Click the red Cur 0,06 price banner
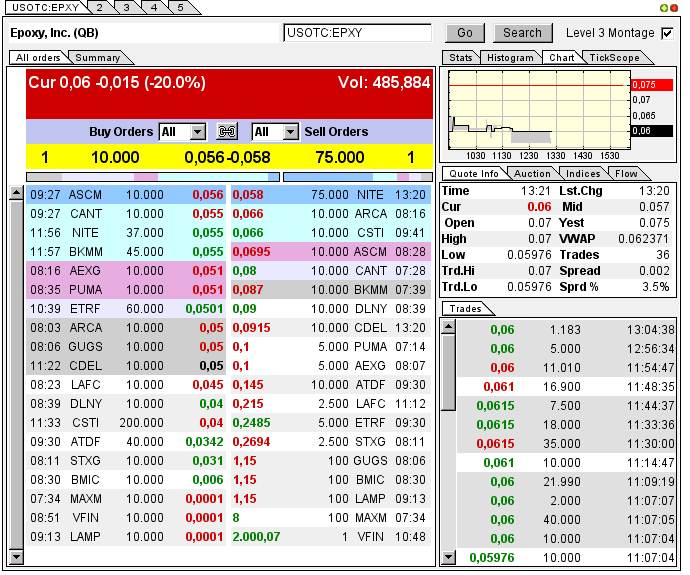This screenshot has height=575, width=690. [229, 94]
